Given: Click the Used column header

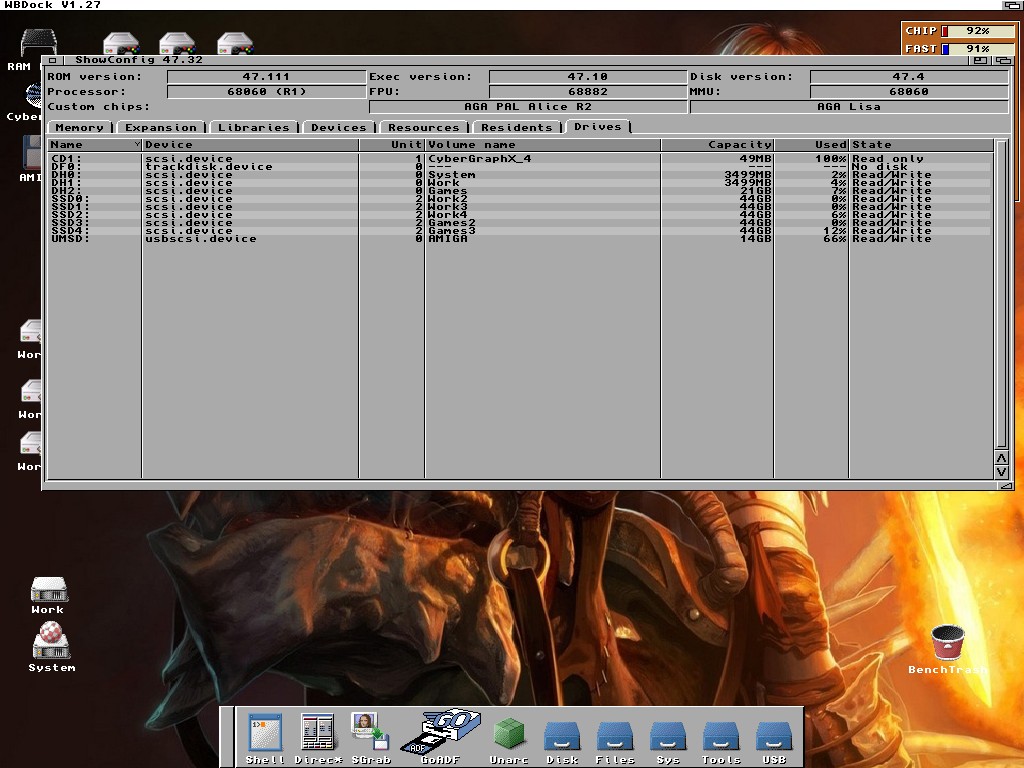Looking at the screenshot, I should pyautogui.click(x=811, y=144).
